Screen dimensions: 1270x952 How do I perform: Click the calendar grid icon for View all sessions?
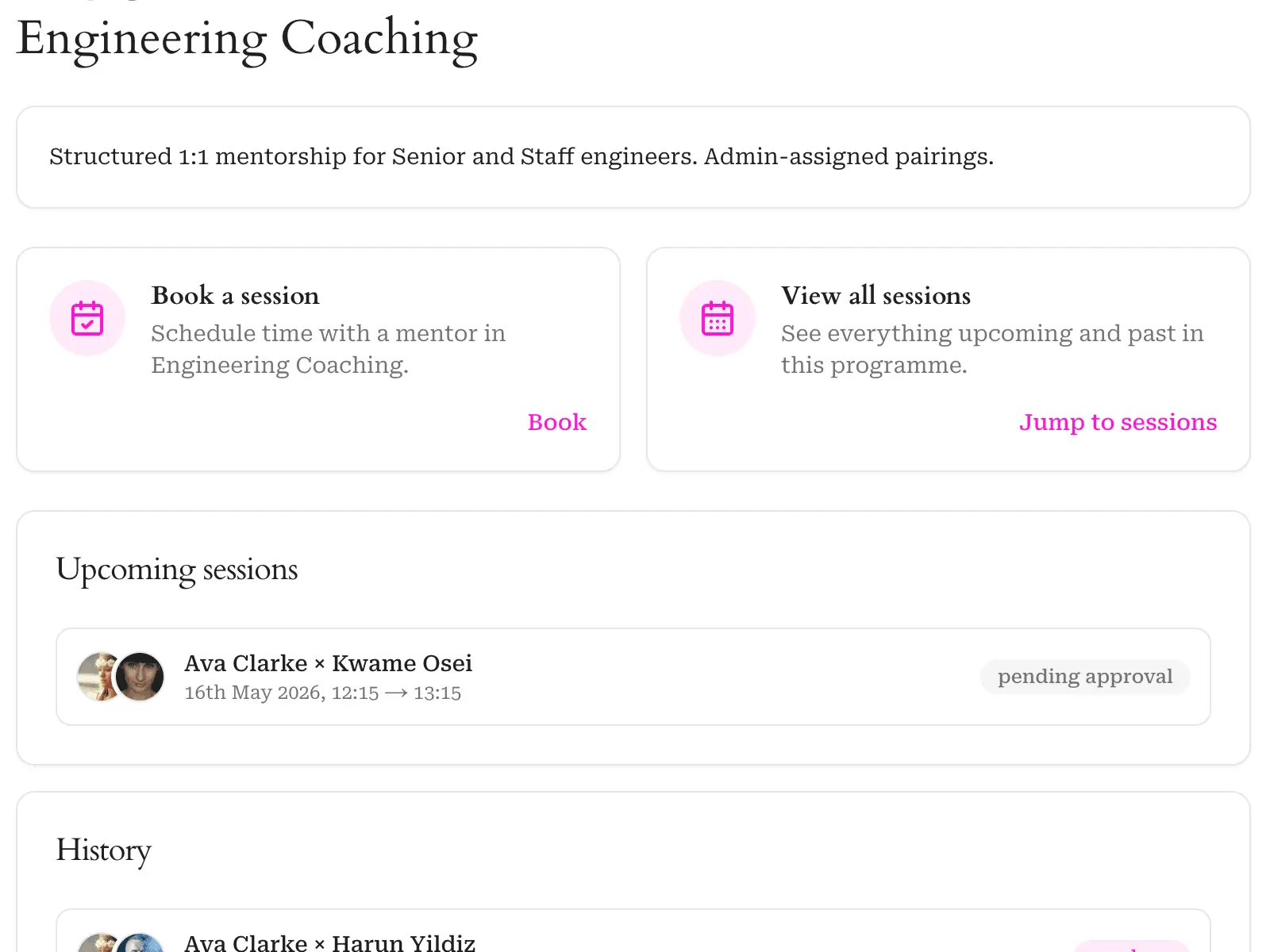tap(718, 318)
